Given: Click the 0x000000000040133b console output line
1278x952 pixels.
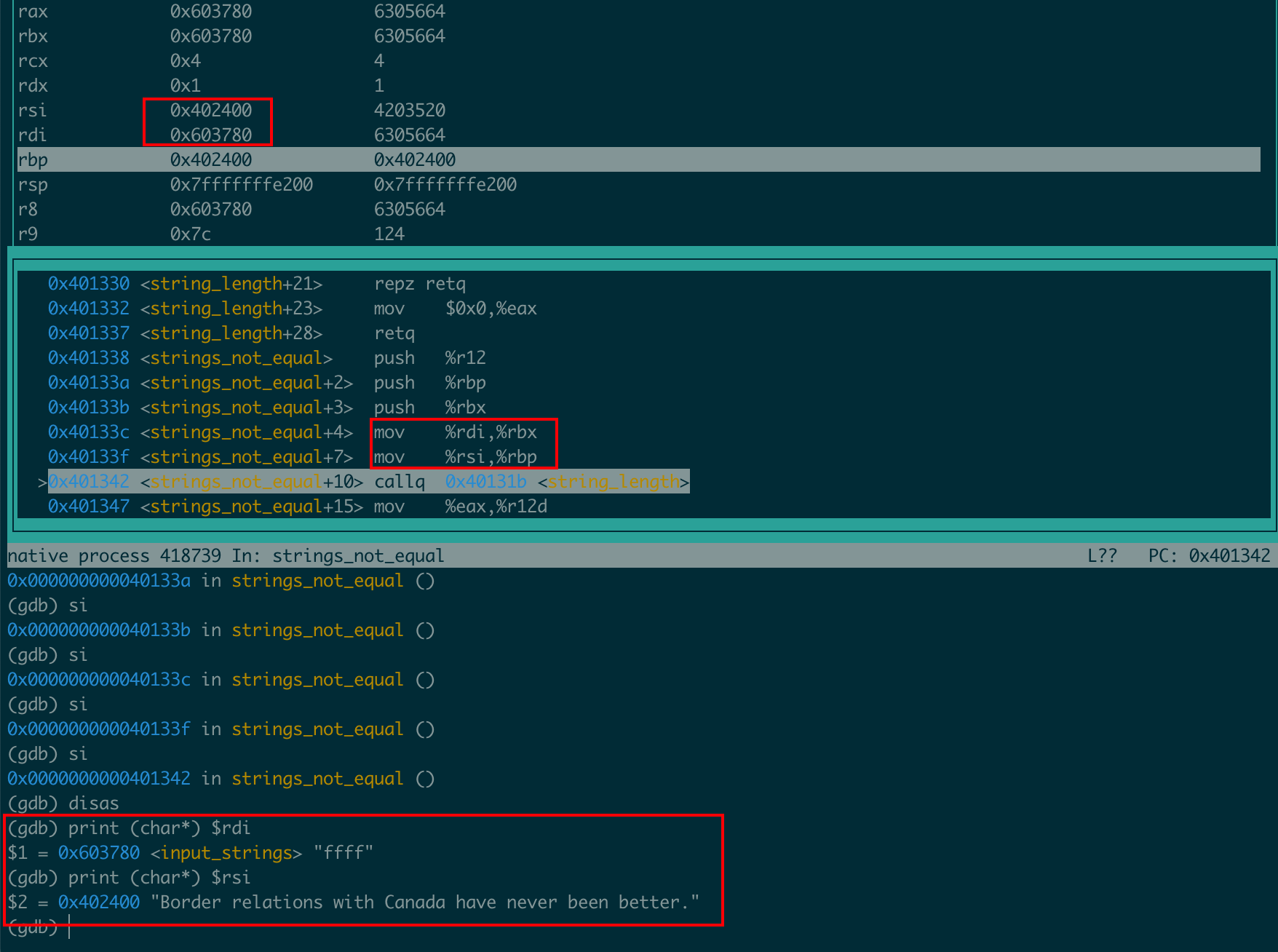Looking at the screenshot, I should click(221, 630).
